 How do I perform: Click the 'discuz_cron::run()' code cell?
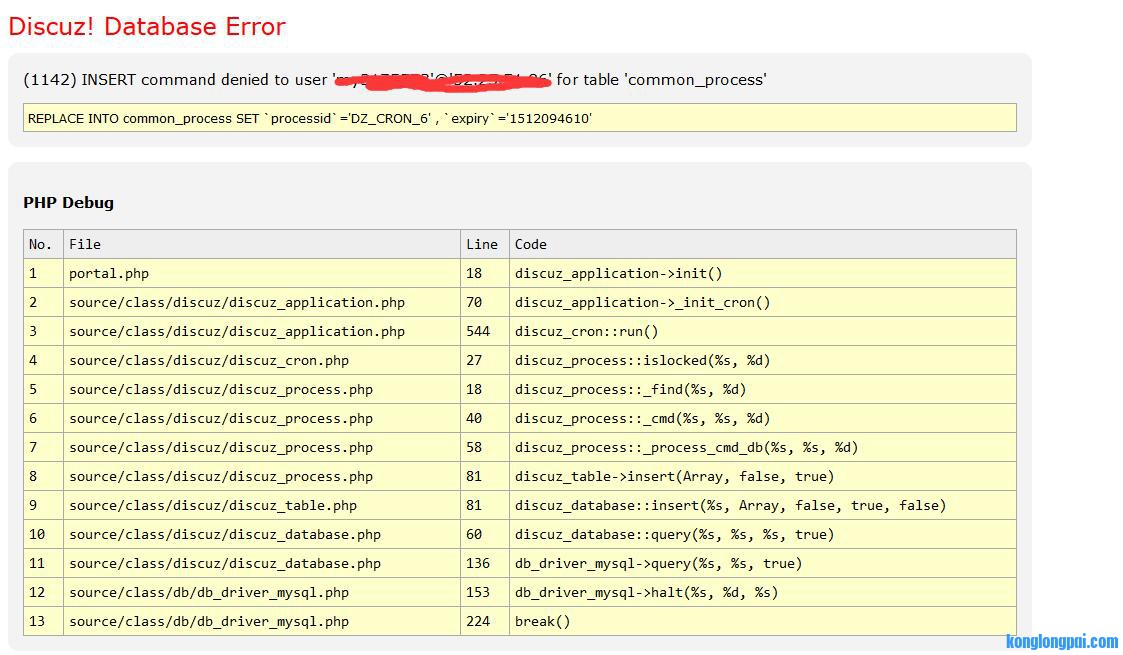click(763, 331)
